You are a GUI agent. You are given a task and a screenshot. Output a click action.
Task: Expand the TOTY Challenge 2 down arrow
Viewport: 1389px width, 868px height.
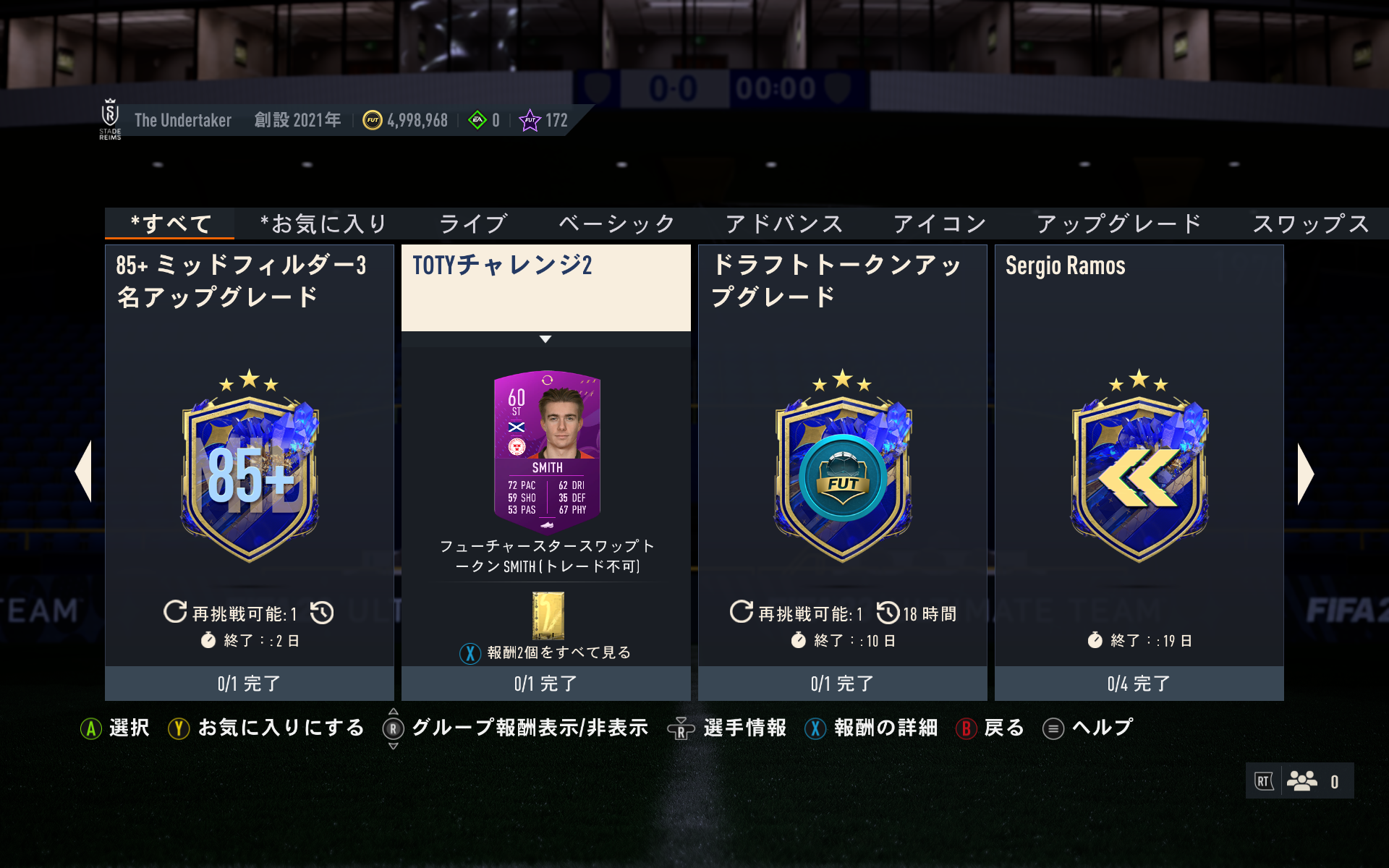pyautogui.click(x=545, y=339)
